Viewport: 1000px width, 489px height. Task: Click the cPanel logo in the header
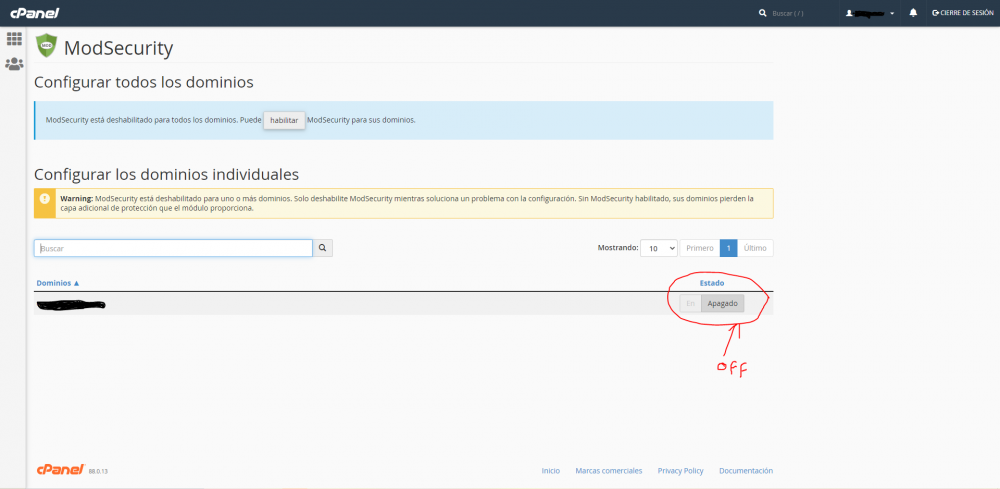[34, 13]
